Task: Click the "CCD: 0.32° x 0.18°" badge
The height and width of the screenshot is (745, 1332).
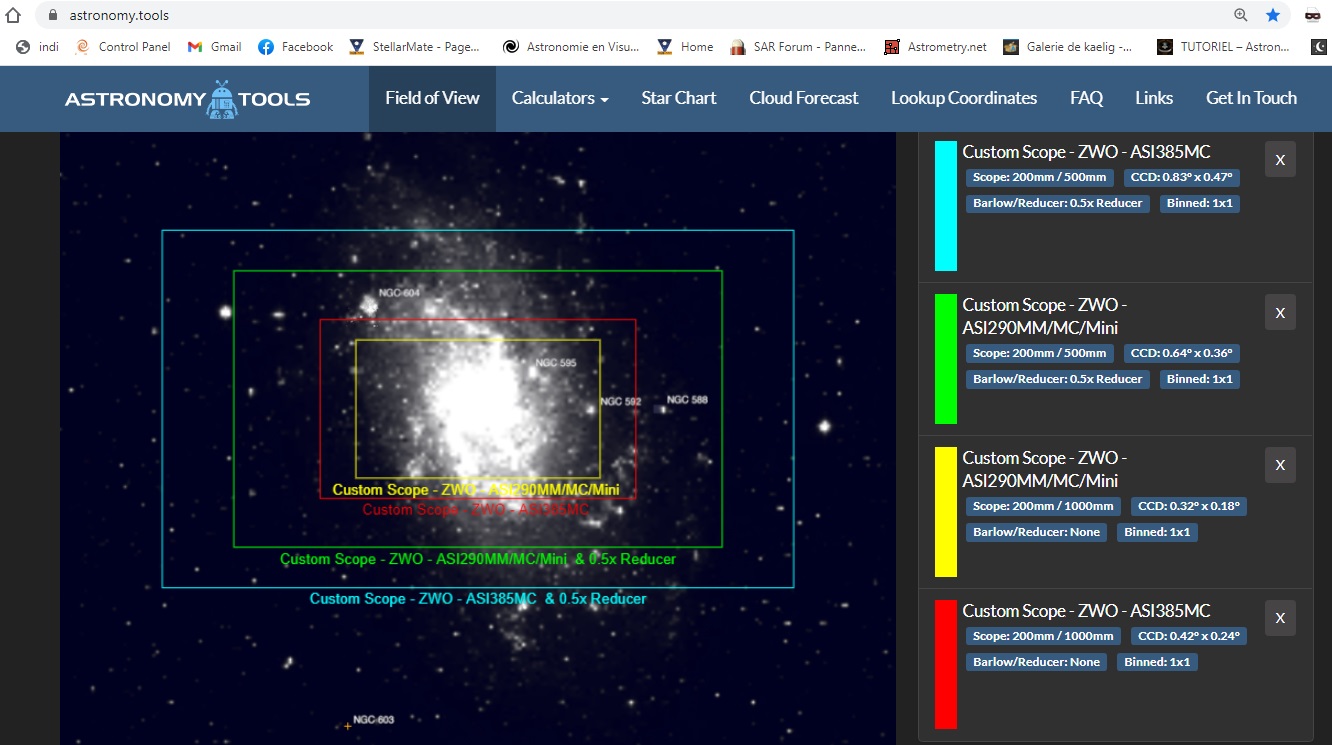Action: (x=1189, y=506)
